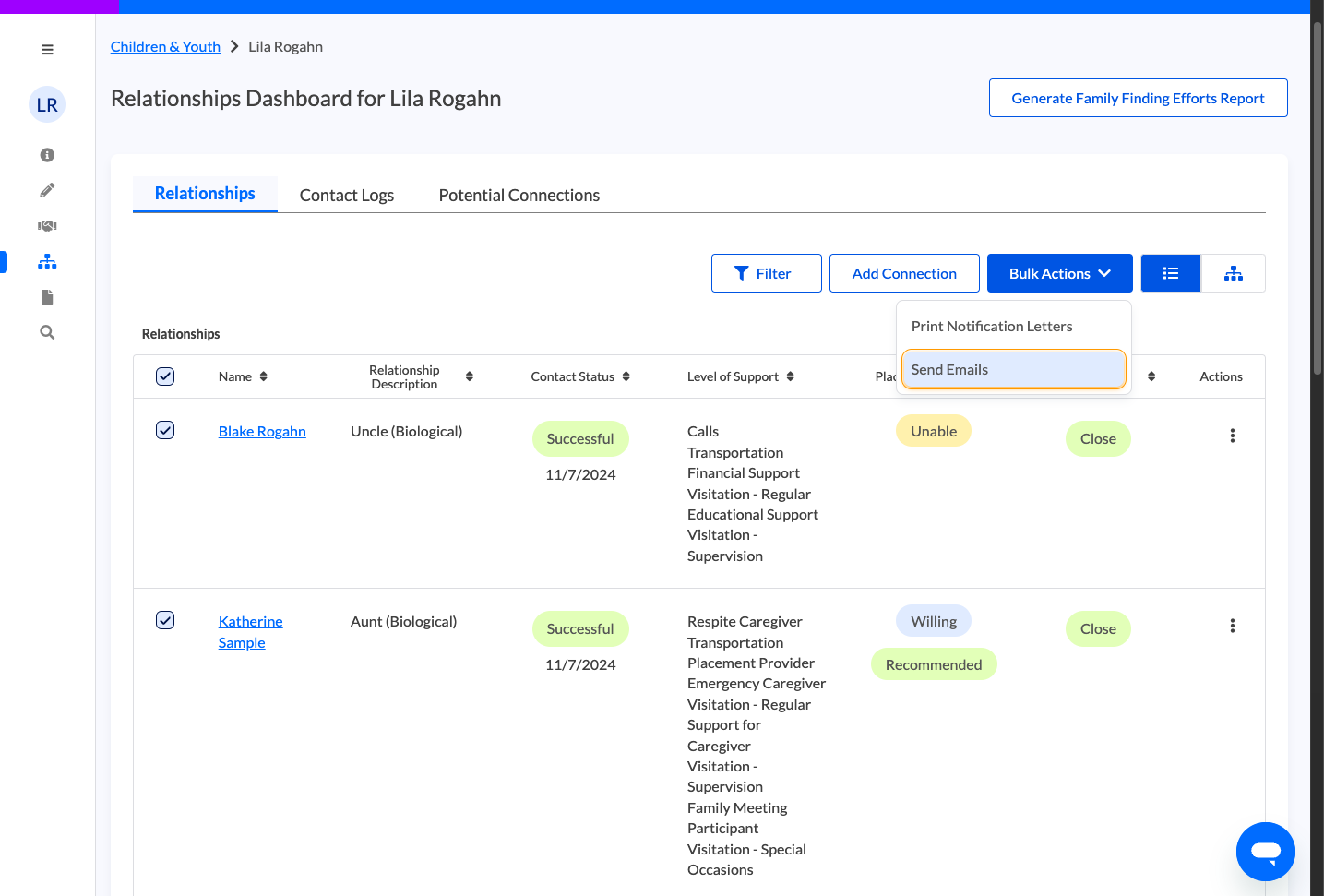Open the hamburger navigation menu
The width and height of the screenshot is (1324, 896).
click(47, 50)
